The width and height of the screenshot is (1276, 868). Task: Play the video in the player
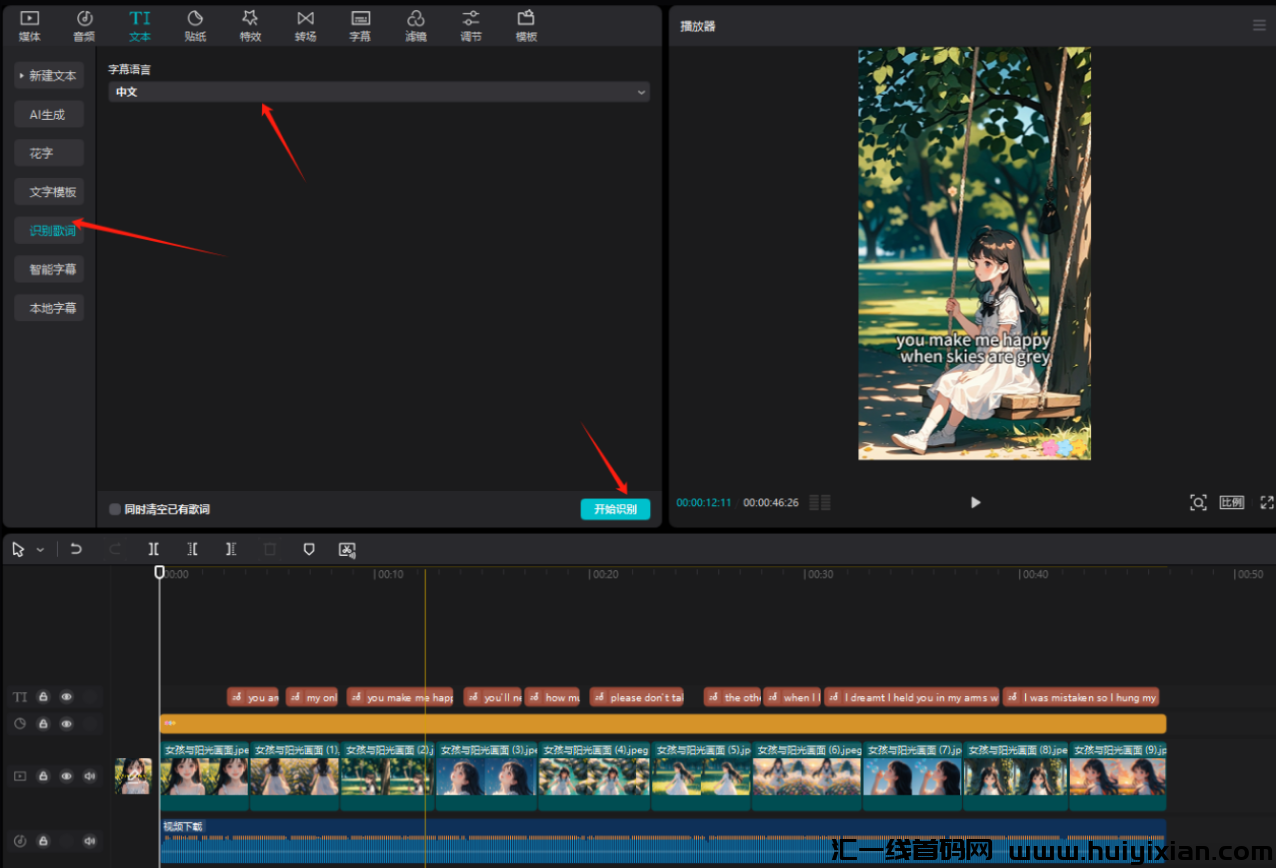point(976,502)
